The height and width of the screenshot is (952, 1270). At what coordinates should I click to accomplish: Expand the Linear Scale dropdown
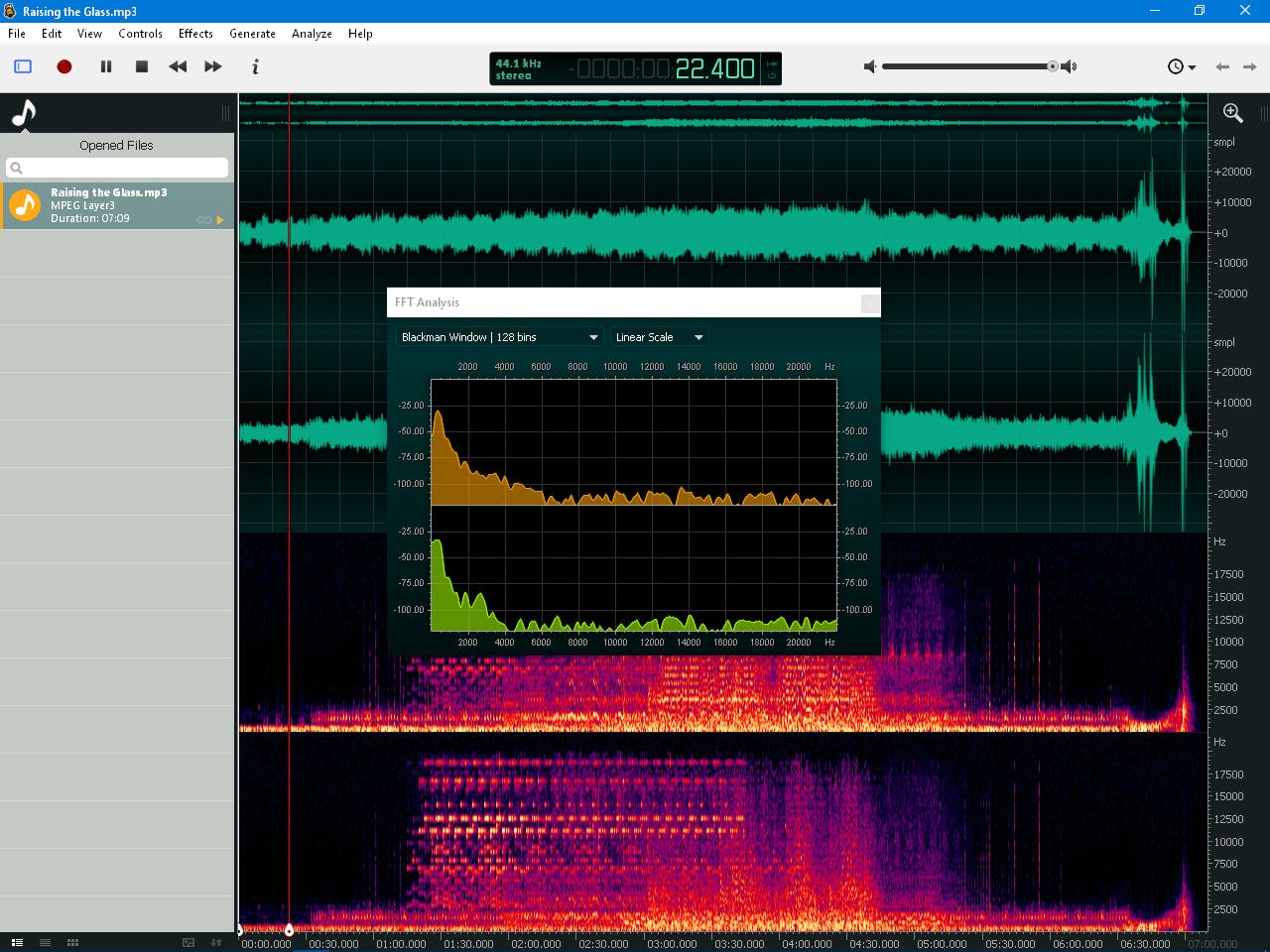click(x=659, y=337)
